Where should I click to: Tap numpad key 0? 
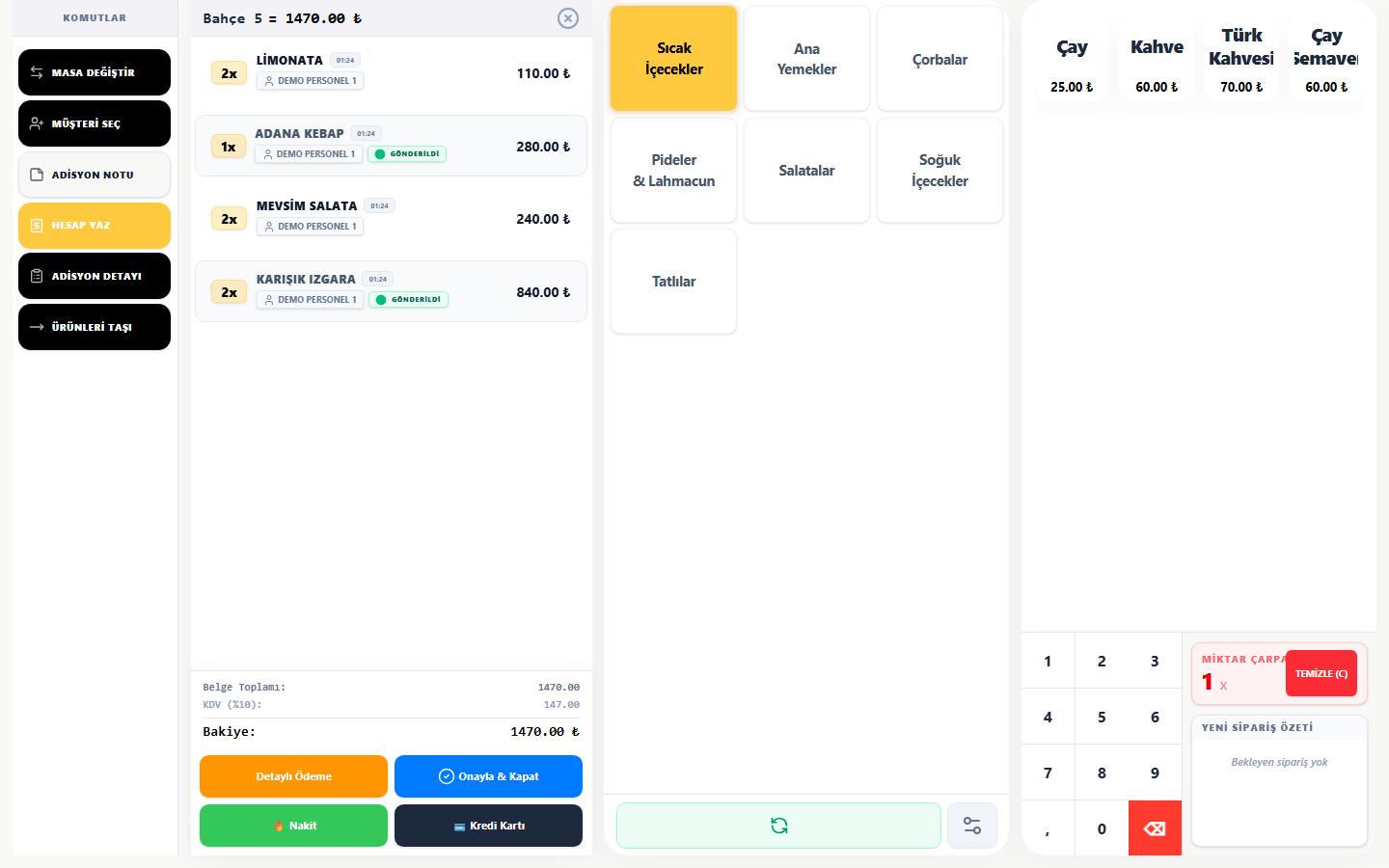1102,828
